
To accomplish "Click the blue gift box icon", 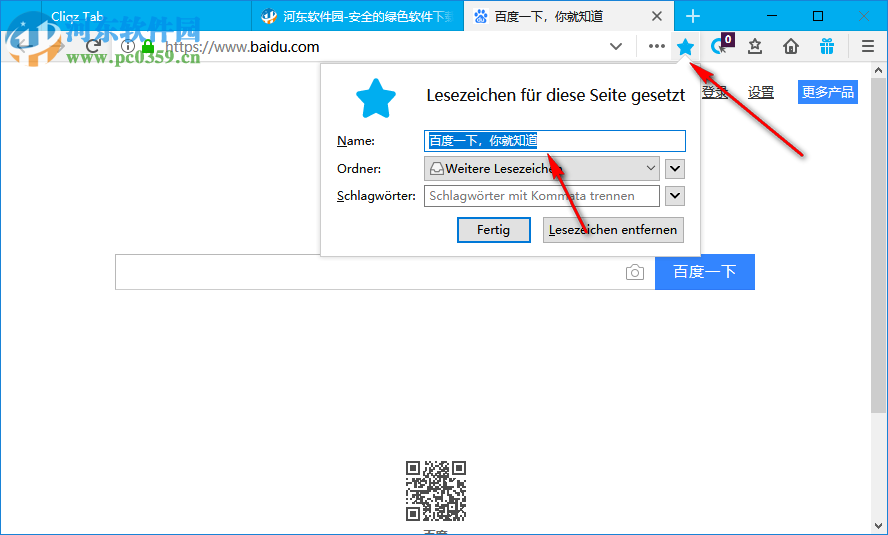I will coord(827,46).
